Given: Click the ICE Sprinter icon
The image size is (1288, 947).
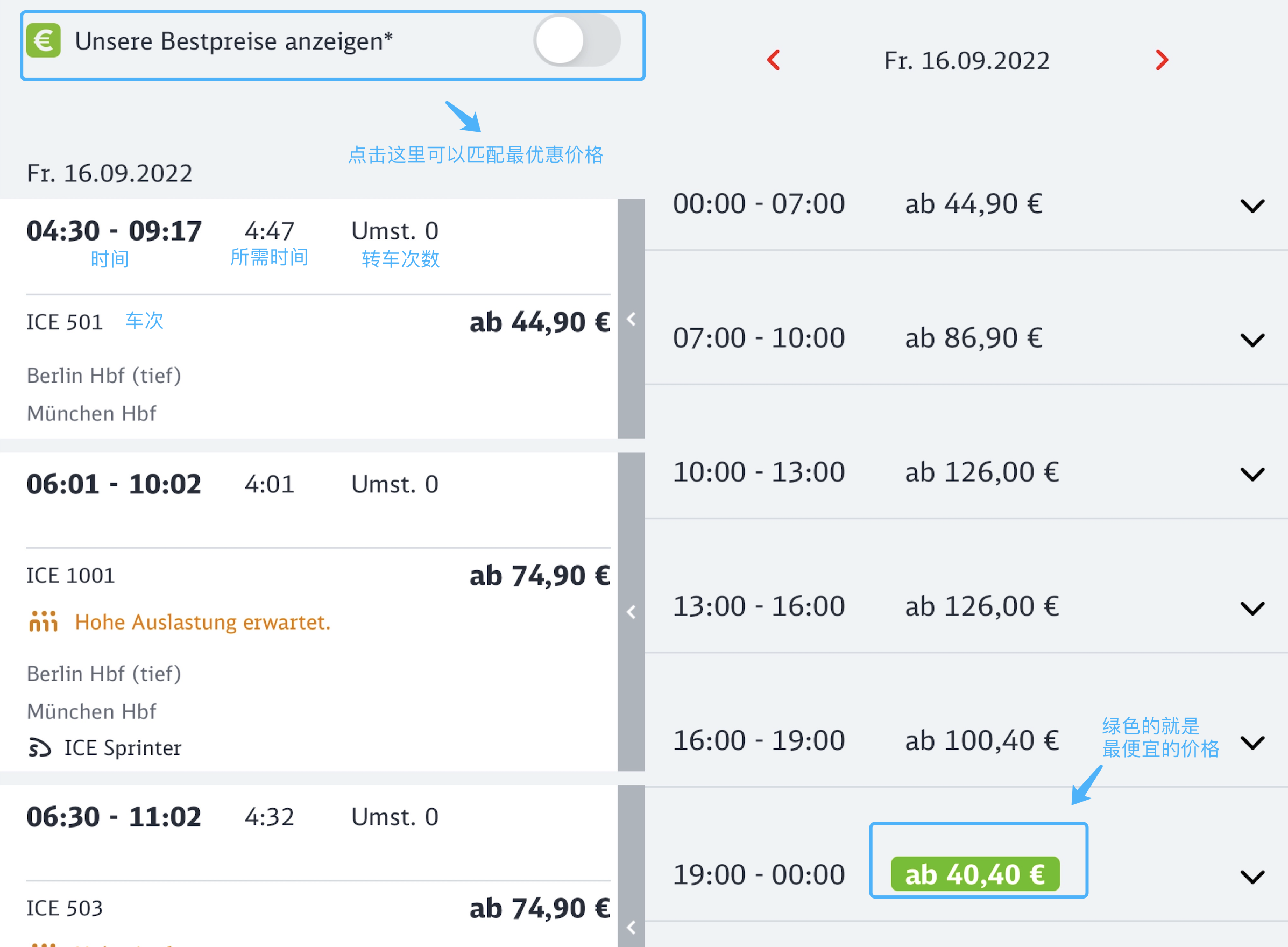Looking at the screenshot, I should coord(40,747).
